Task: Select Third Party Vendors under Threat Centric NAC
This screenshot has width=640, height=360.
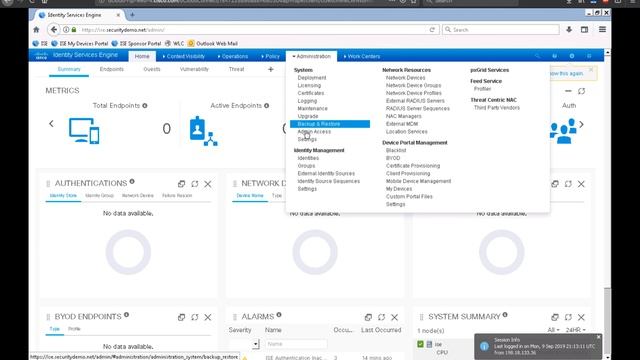Action: tap(497, 108)
